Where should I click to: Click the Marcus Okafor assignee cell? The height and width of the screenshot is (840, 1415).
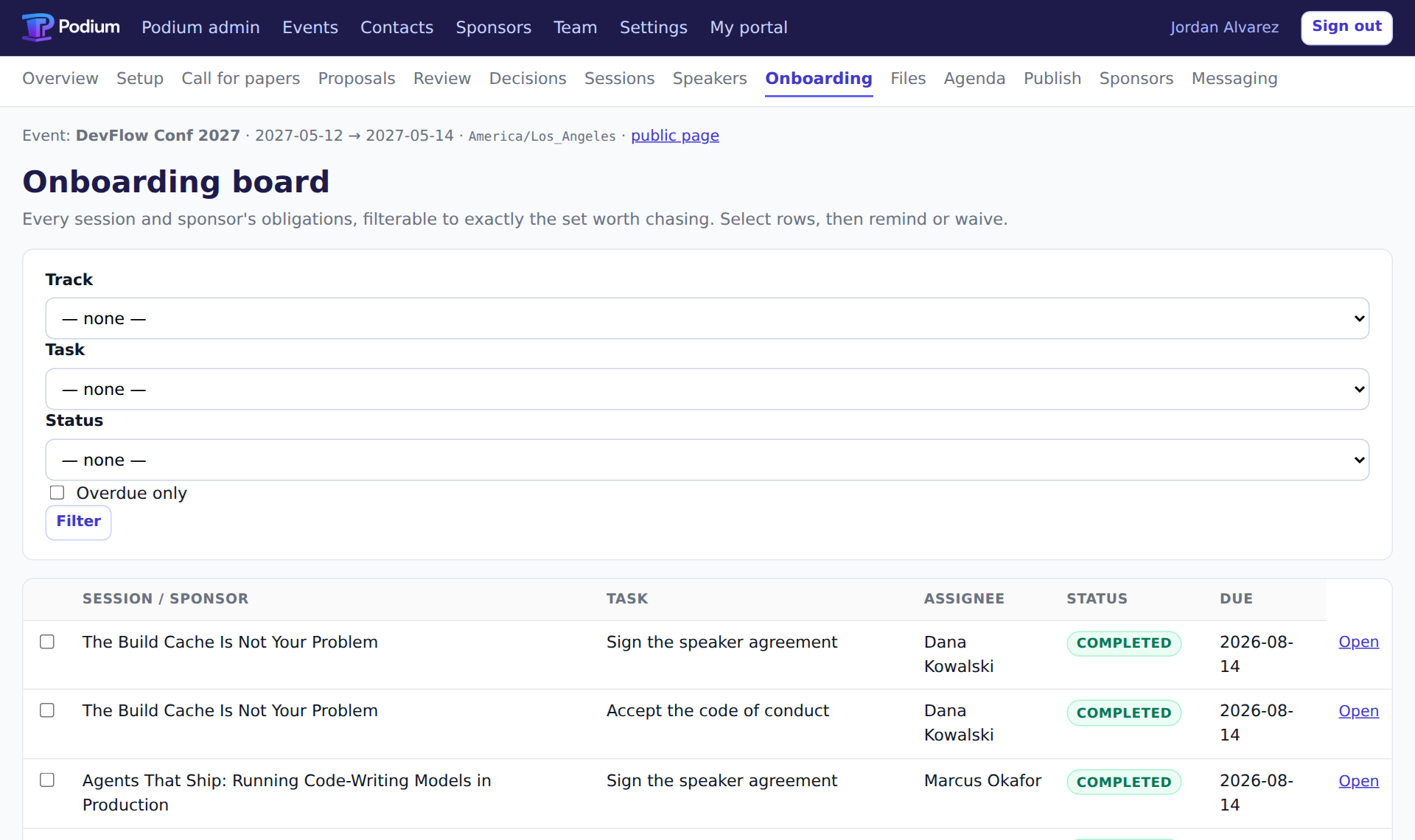tap(982, 780)
